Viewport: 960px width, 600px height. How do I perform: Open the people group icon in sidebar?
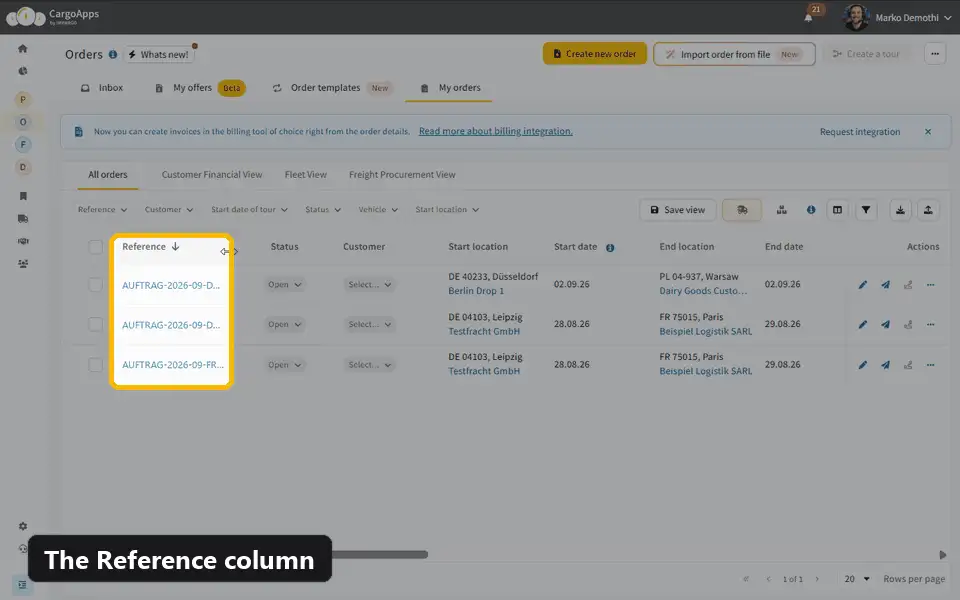coord(23,264)
